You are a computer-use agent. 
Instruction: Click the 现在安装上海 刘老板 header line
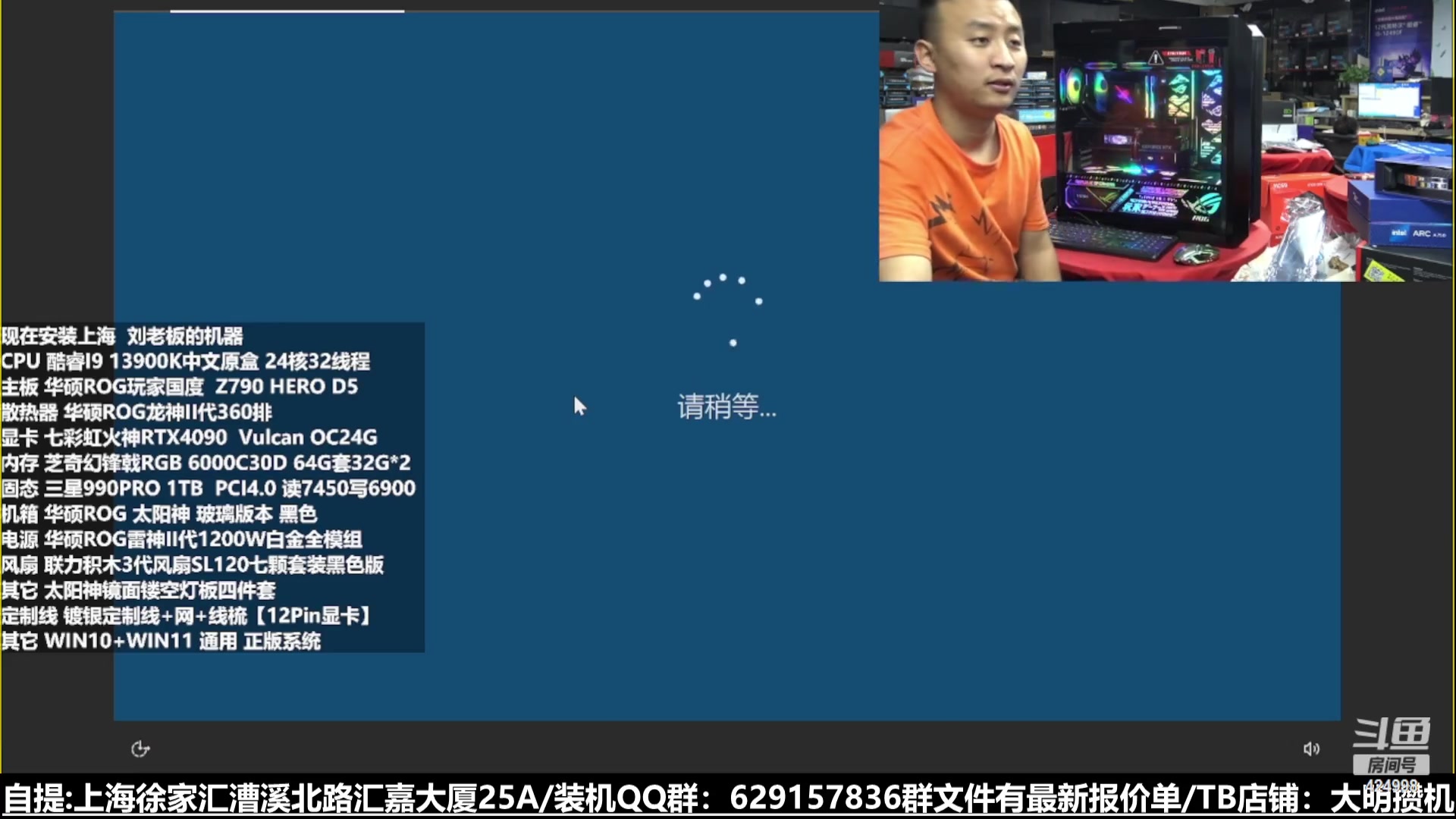click(x=122, y=336)
